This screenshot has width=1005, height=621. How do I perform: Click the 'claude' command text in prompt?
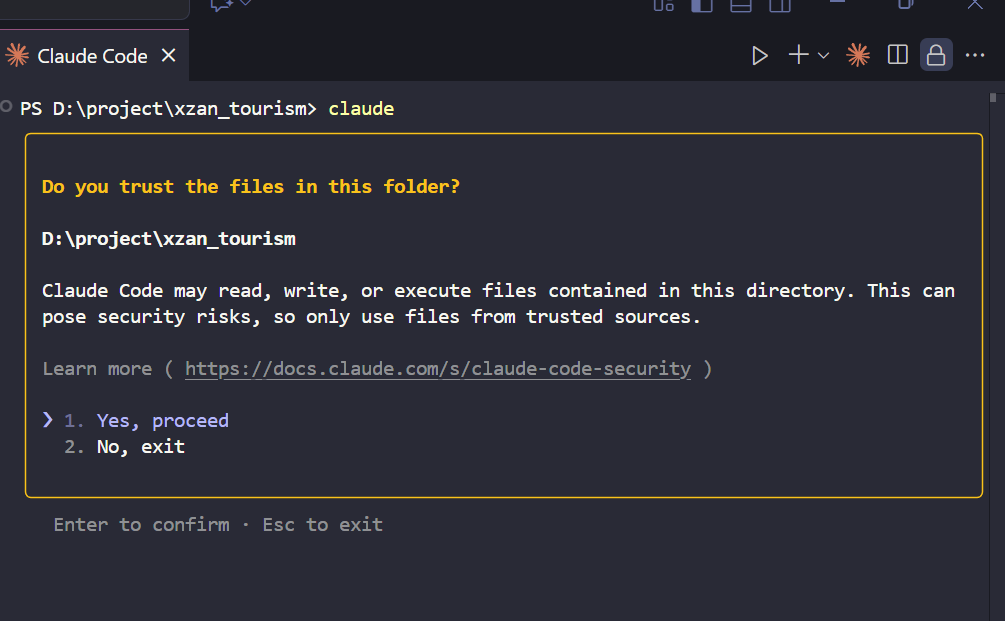click(361, 109)
